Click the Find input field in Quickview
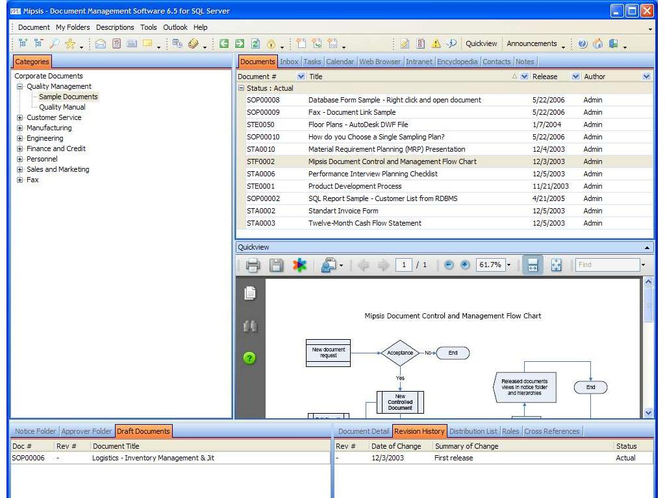The height and width of the screenshot is (498, 665). pos(607,265)
